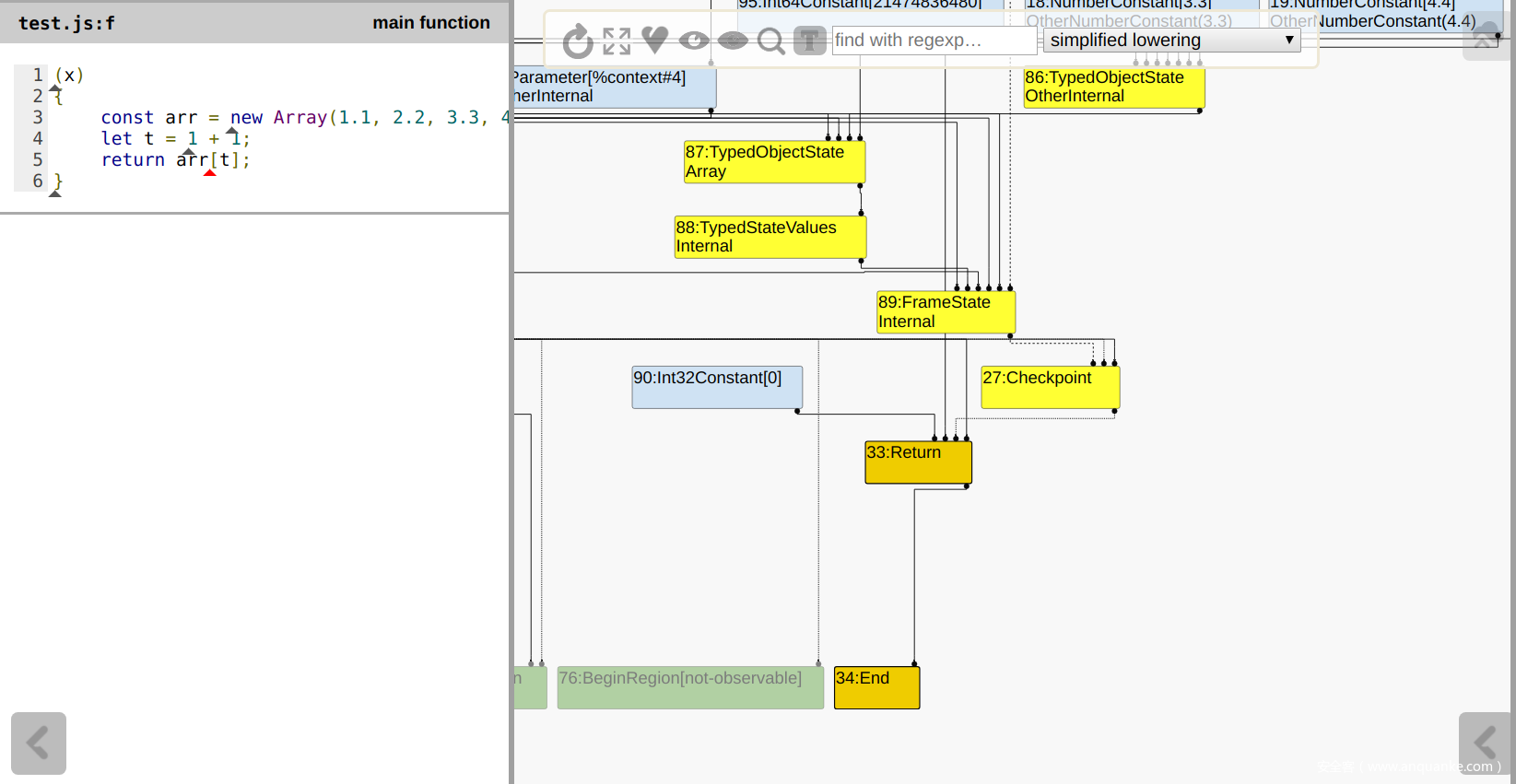The height and width of the screenshot is (784, 1516).
Task: Click the find with regexp search field
Action: point(934,41)
